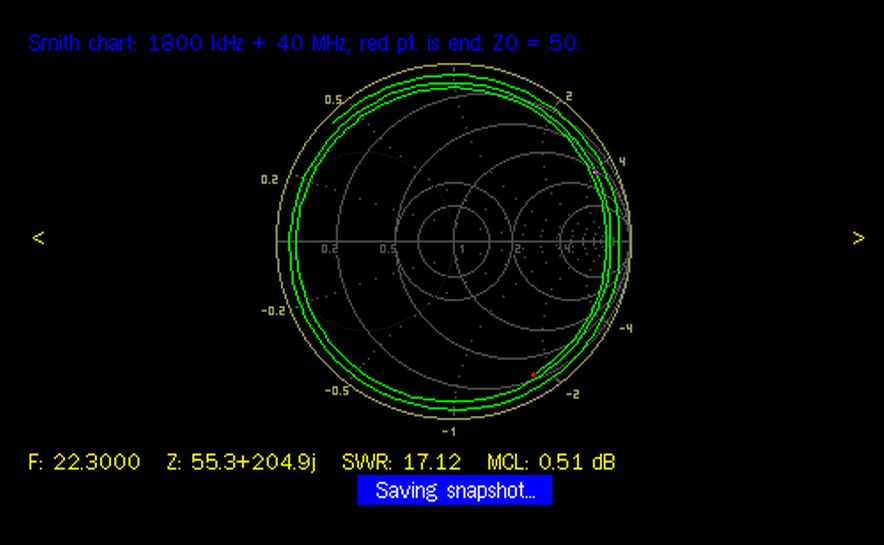884x545 pixels.
Task: Click the -0.2 label on the left rim
Action: click(271, 310)
